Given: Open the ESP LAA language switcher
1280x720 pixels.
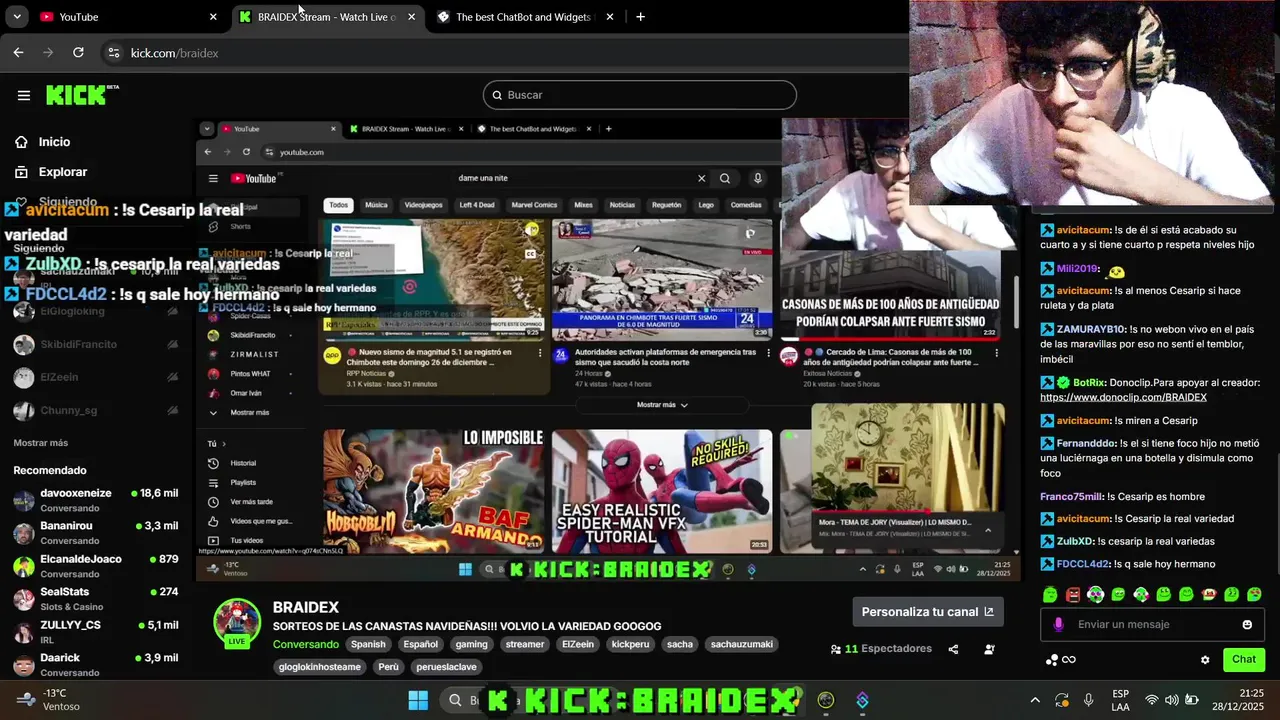Looking at the screenshot, I should click(1121, 700).
